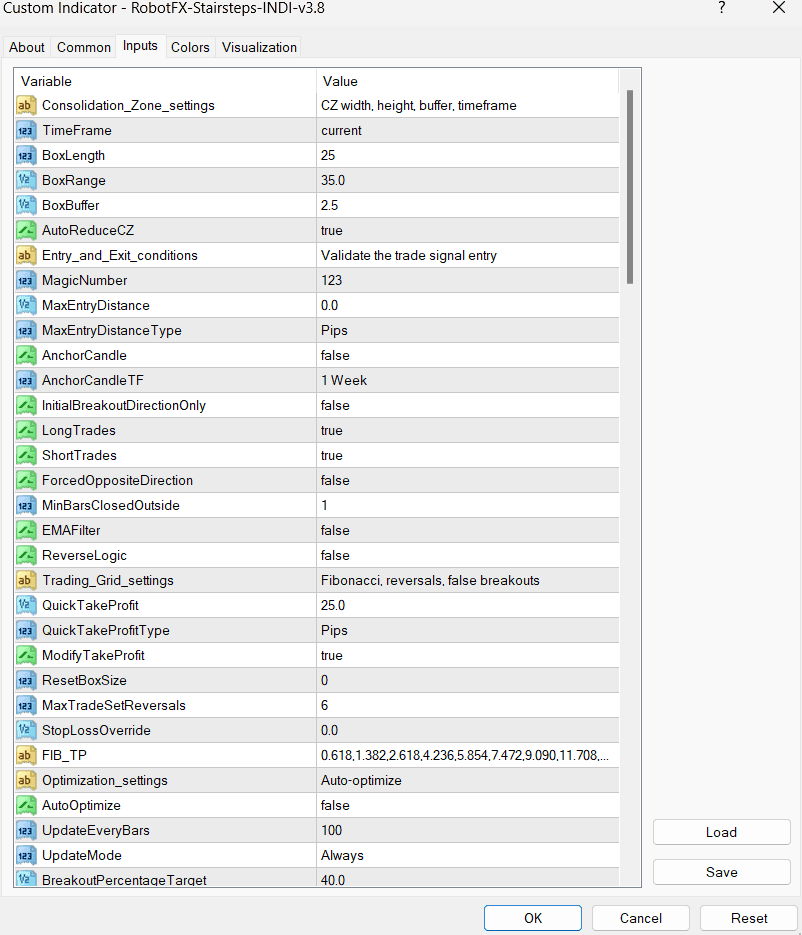Viewport: 802px width, 935px height.
Task: Click the double-type icon beside BoxRange
Action: point(26,181)
